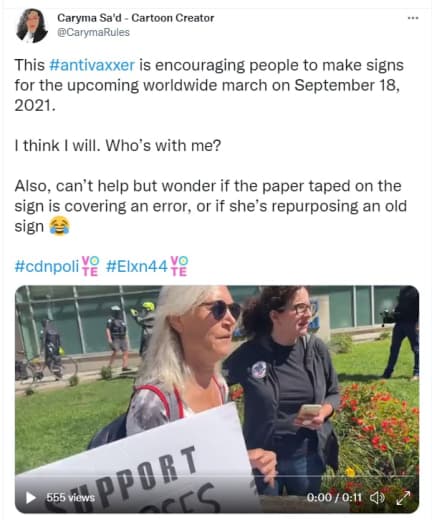The width and height of the screenshot is (432, 520).
Task: Click the VOTE emoji after #Elxn44
Action: [179, 266]
